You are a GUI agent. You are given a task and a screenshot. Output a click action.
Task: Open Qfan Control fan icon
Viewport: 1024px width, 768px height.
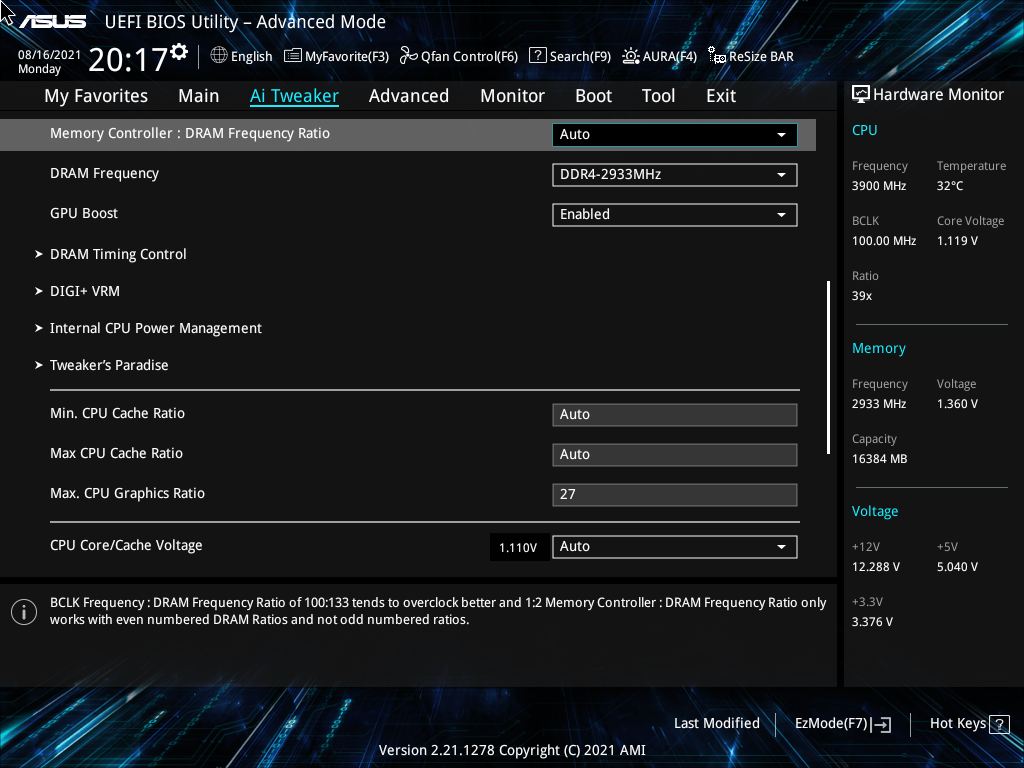(x=409, y=56)
